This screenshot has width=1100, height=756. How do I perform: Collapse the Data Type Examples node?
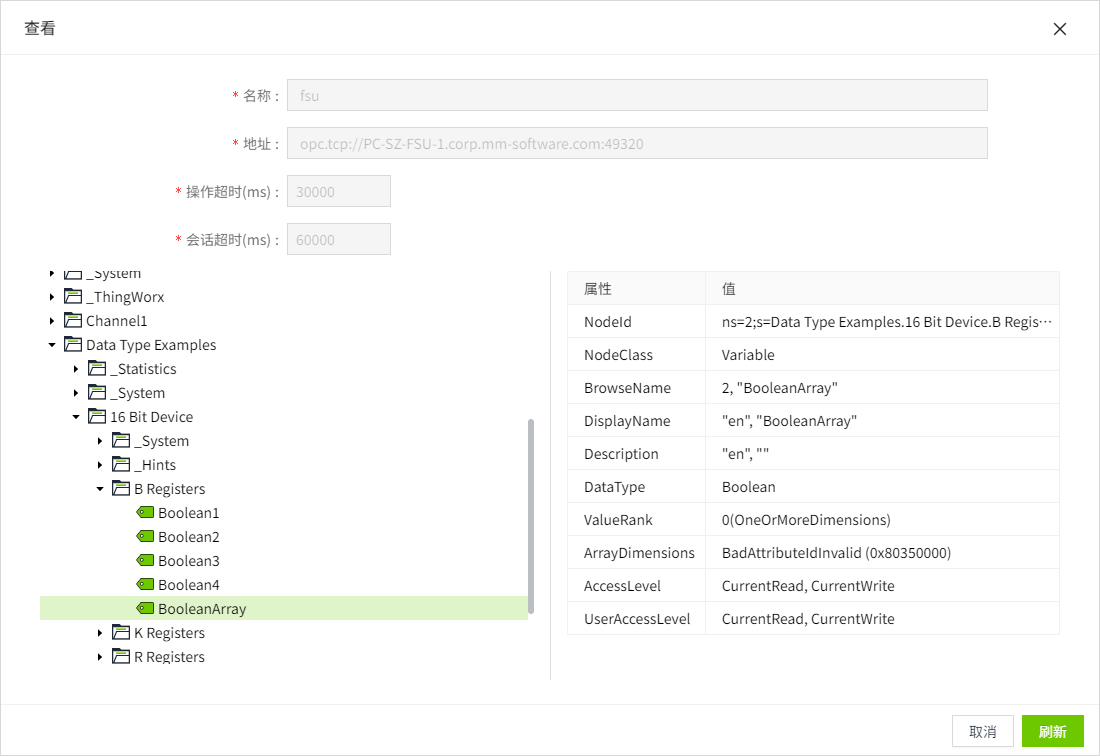52,345
